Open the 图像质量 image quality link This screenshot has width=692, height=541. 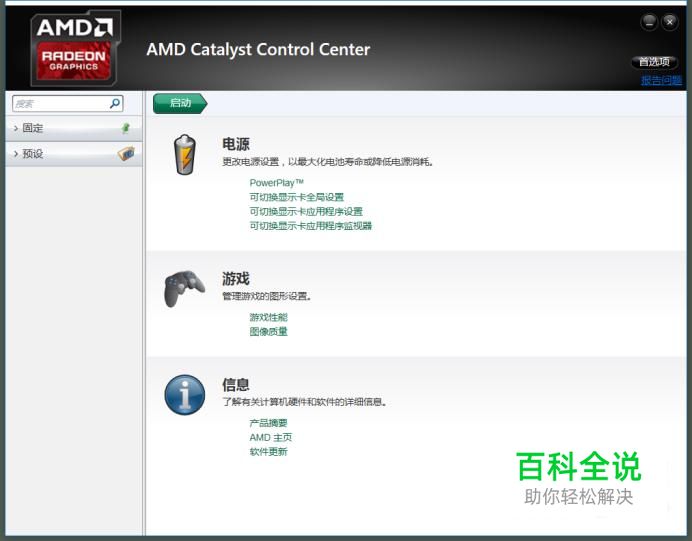268,331
